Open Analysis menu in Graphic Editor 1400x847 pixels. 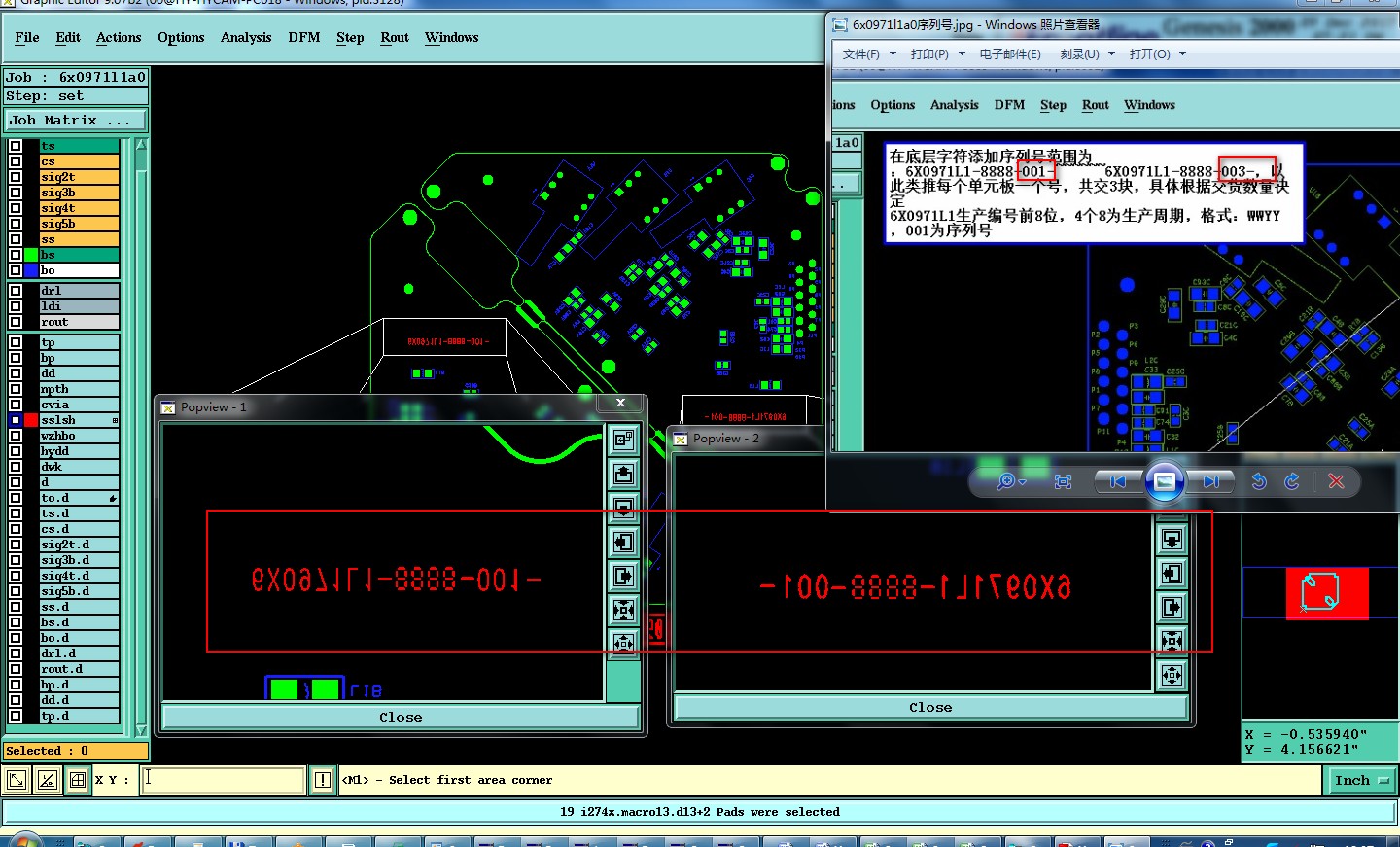pyautogui.click(x=246, y=37)
